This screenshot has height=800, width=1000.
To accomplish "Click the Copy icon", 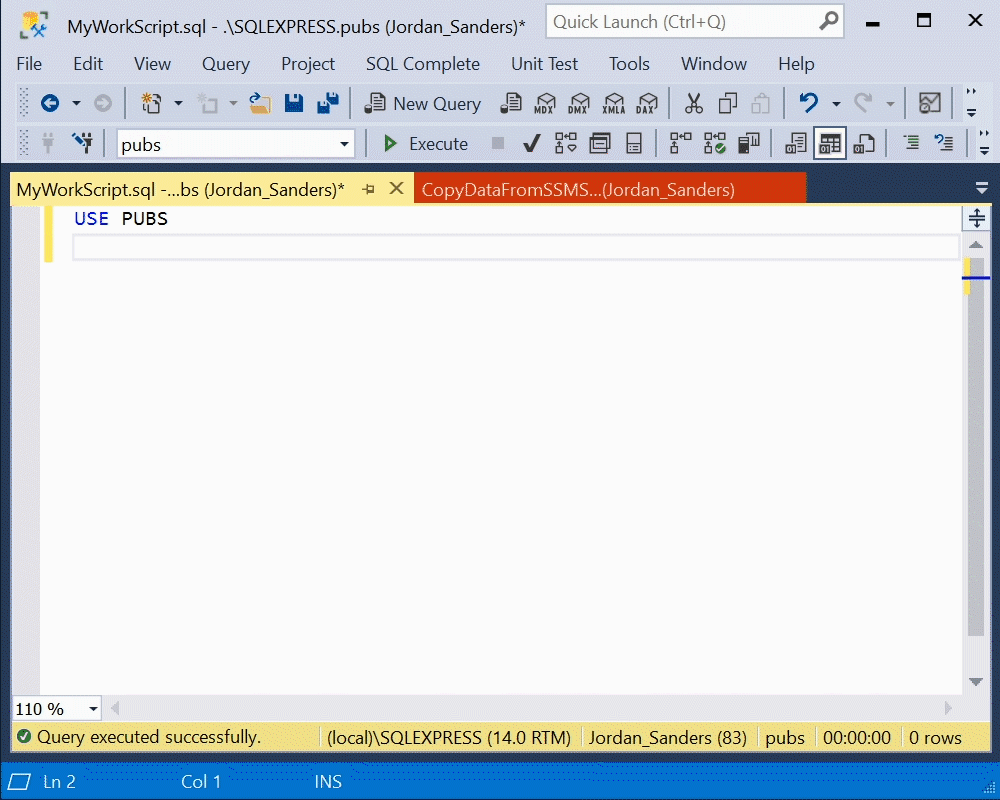I will point(728,103).
